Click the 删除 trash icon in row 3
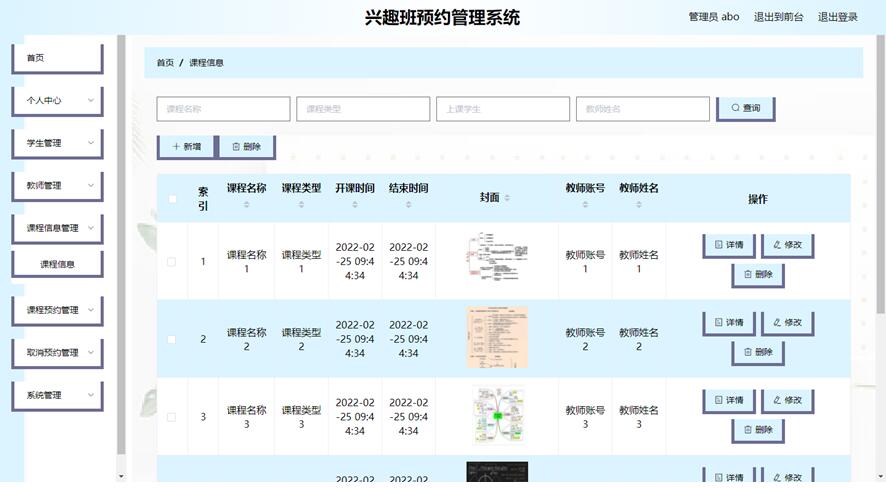The height and width of the screenshot is (489, 886). click(x=748, y=430)
